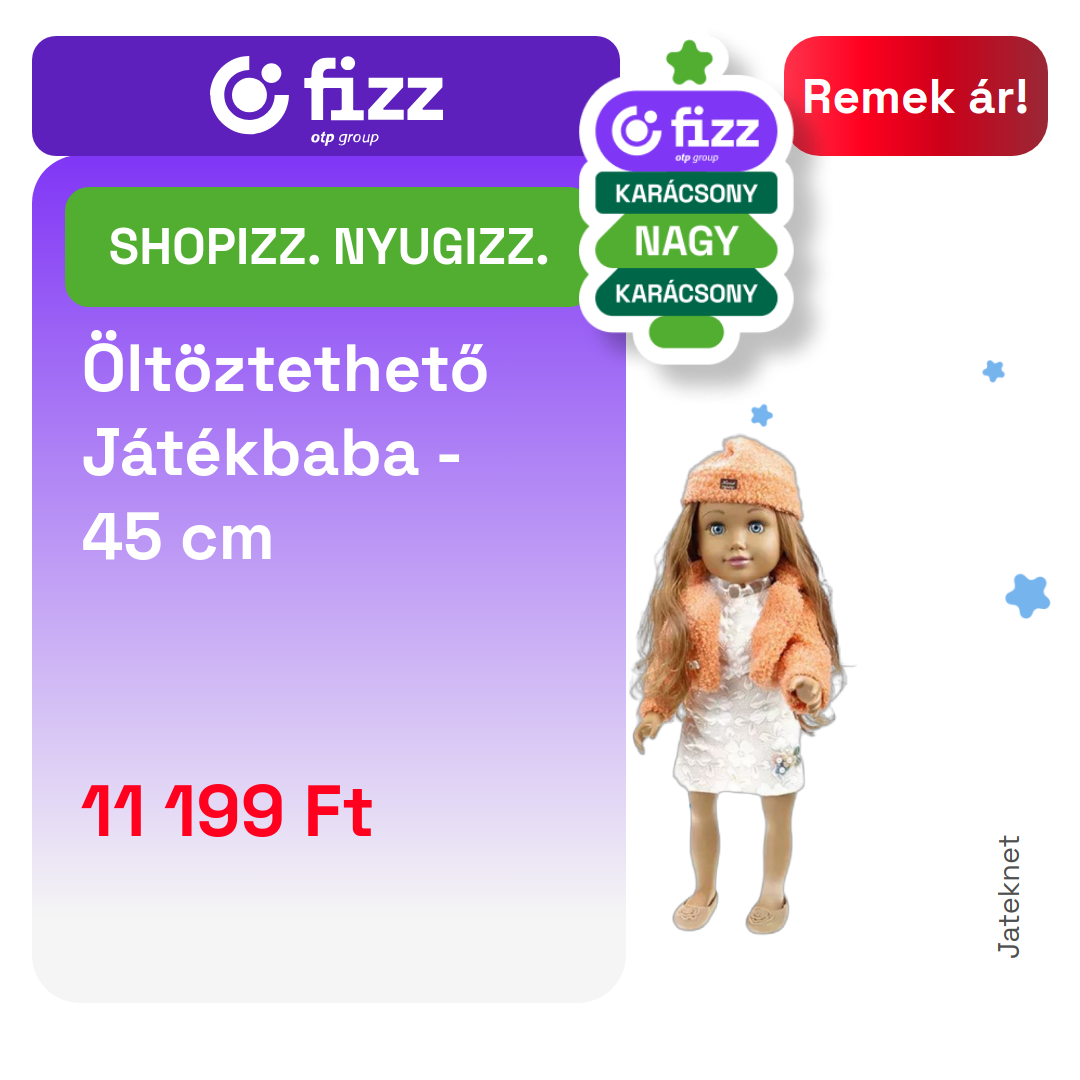Click the green star atop the tree

(689, 63)
